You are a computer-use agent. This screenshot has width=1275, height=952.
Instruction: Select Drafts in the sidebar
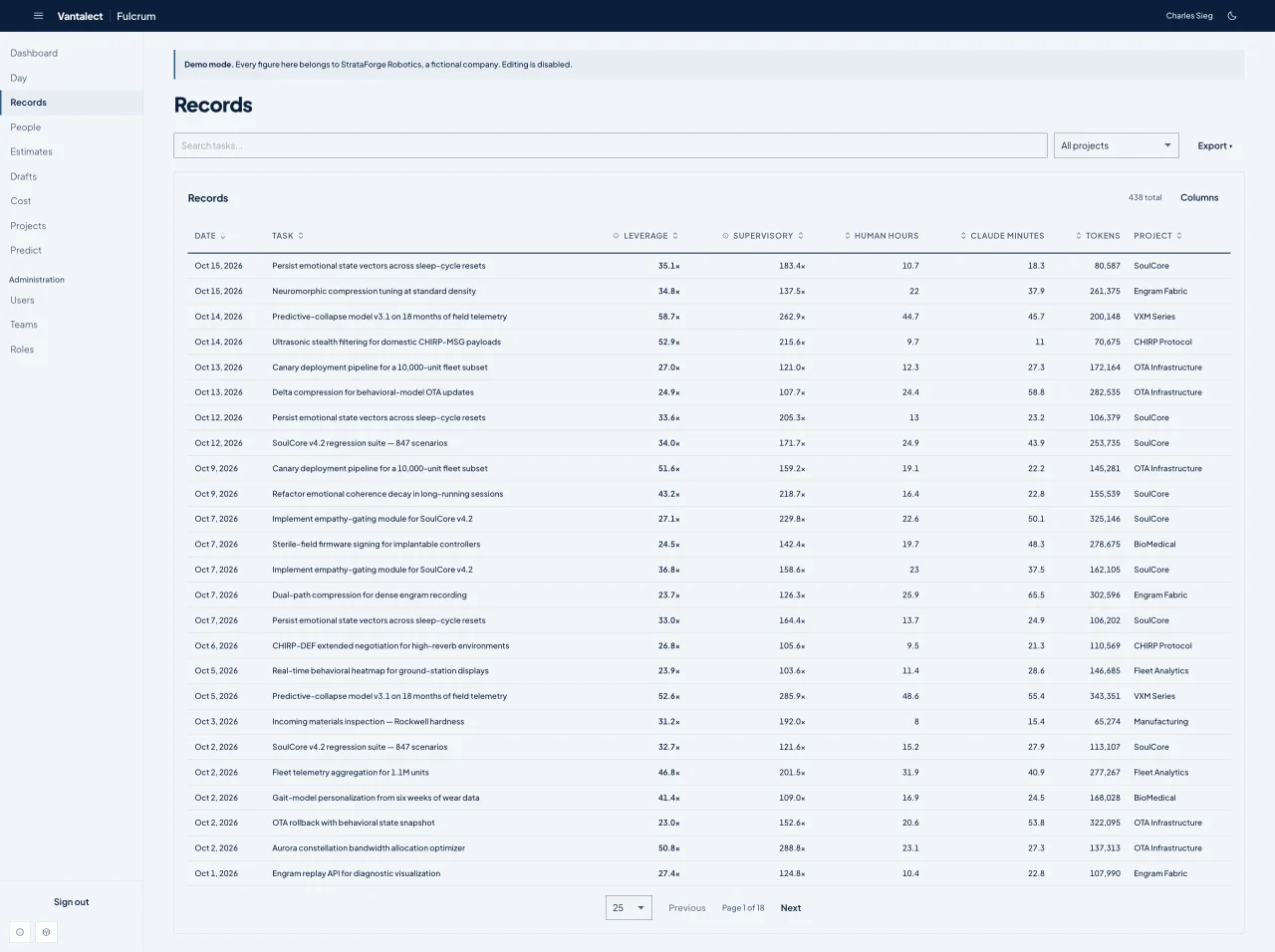tap(24, 176)
